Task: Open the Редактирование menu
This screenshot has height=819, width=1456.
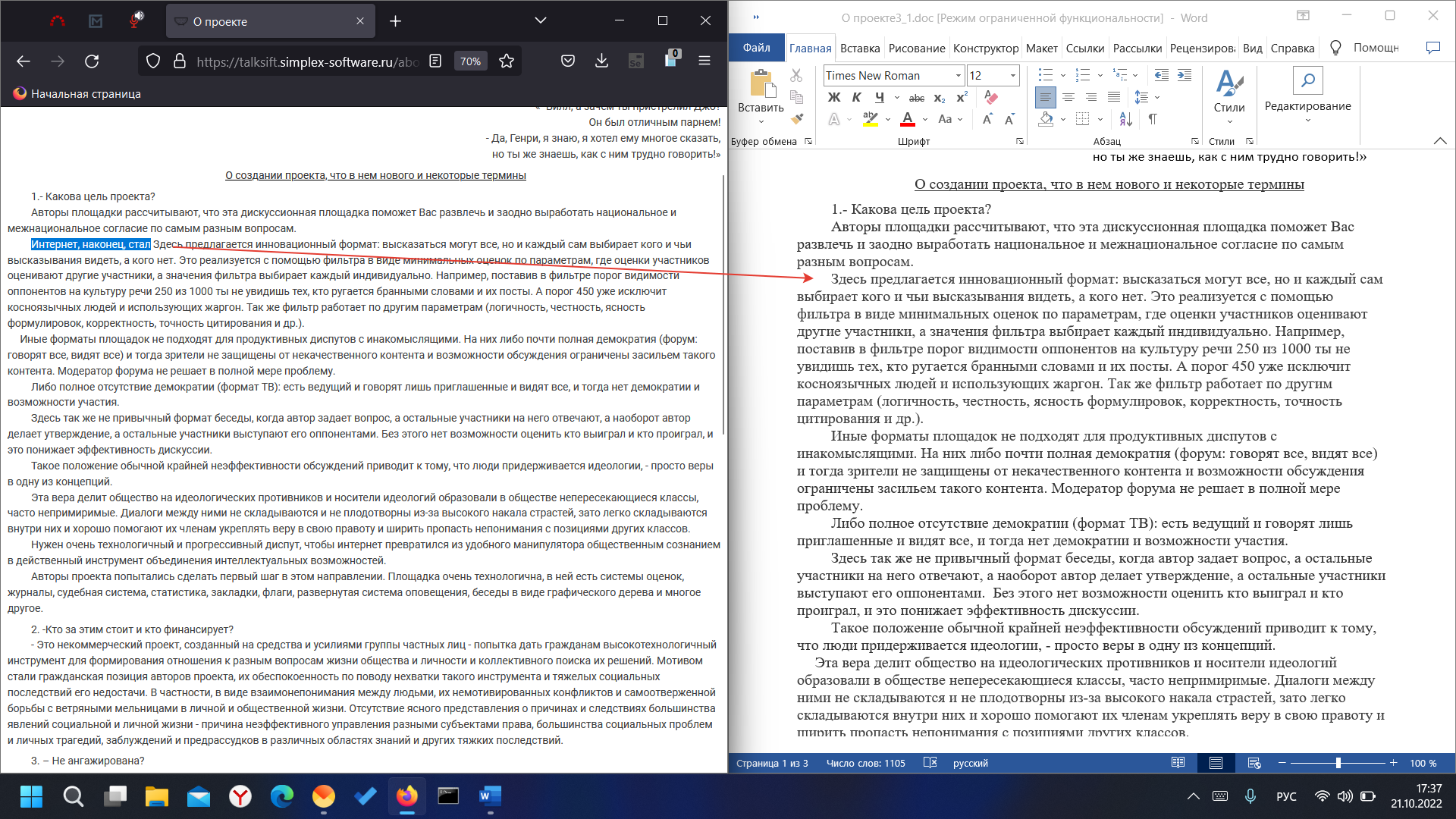Action: (x=1307, y=96)
